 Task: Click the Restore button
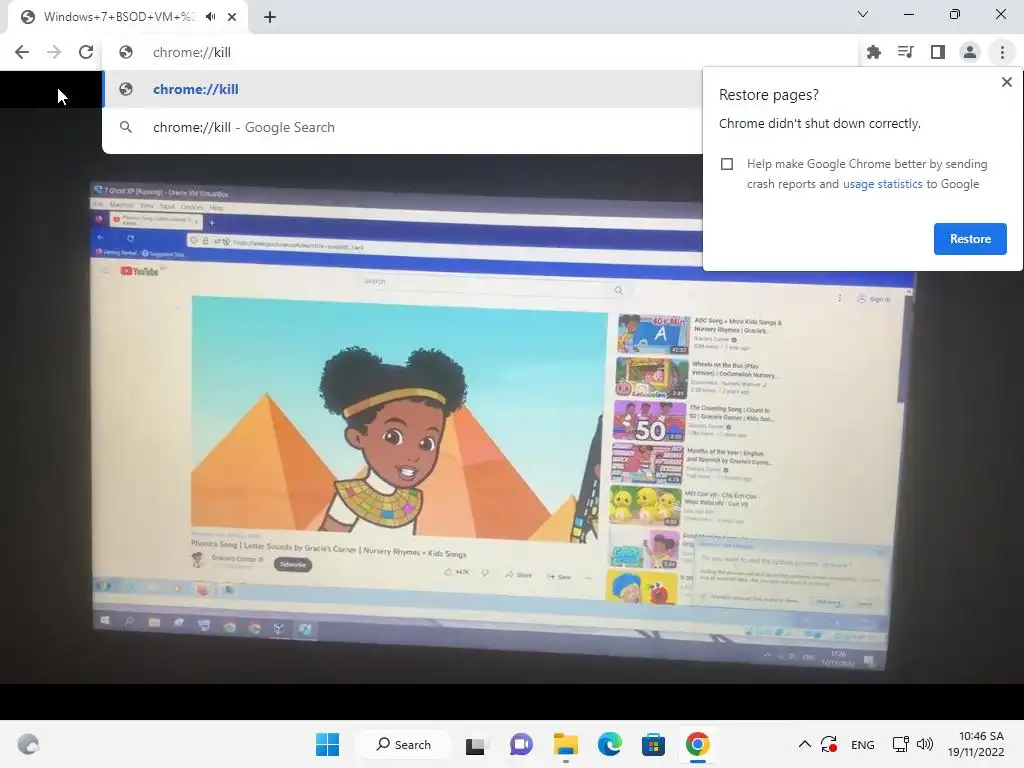(x=970, y=239)
